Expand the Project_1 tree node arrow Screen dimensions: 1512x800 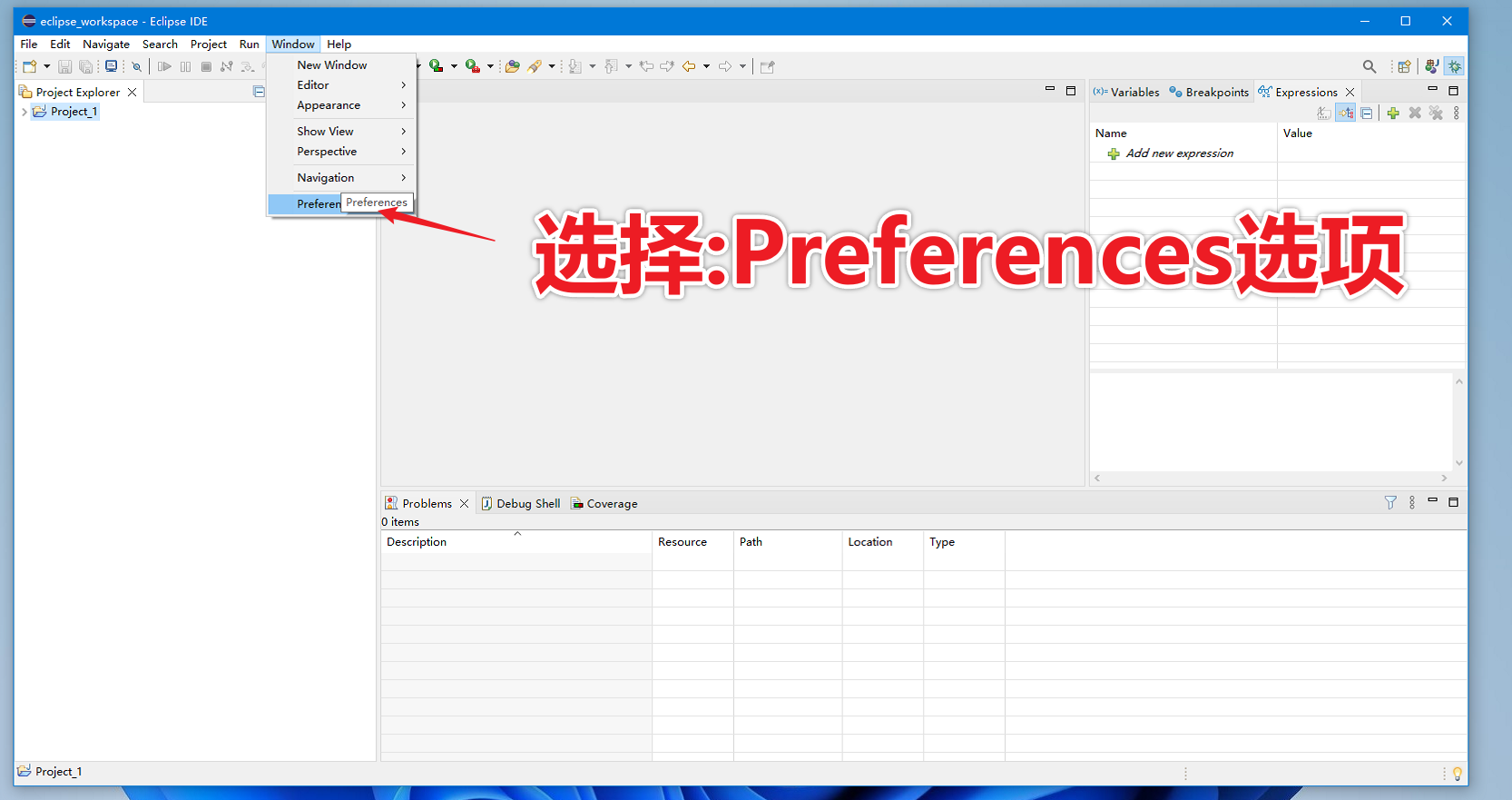24,112
